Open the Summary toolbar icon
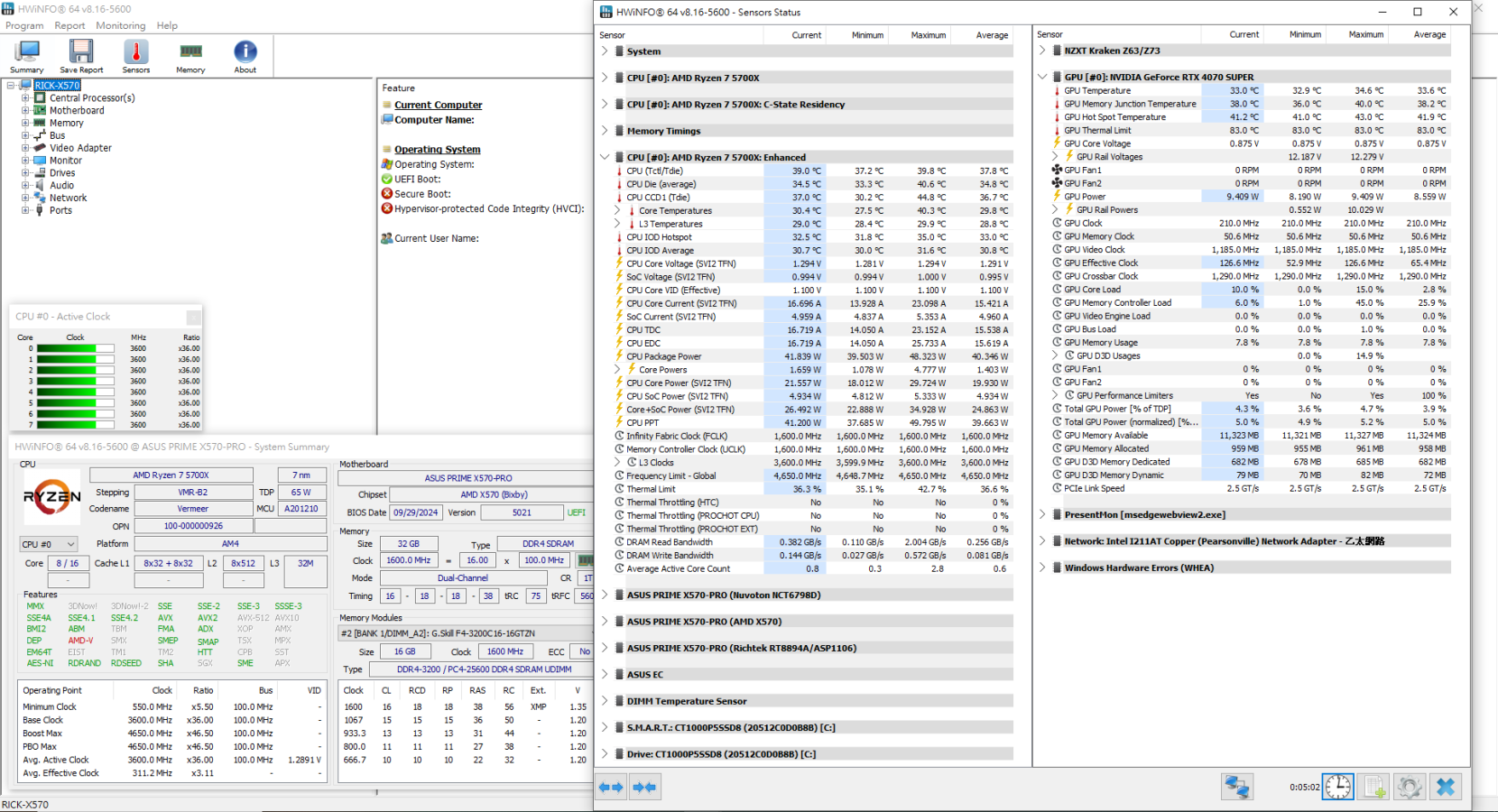 [26, 56]
